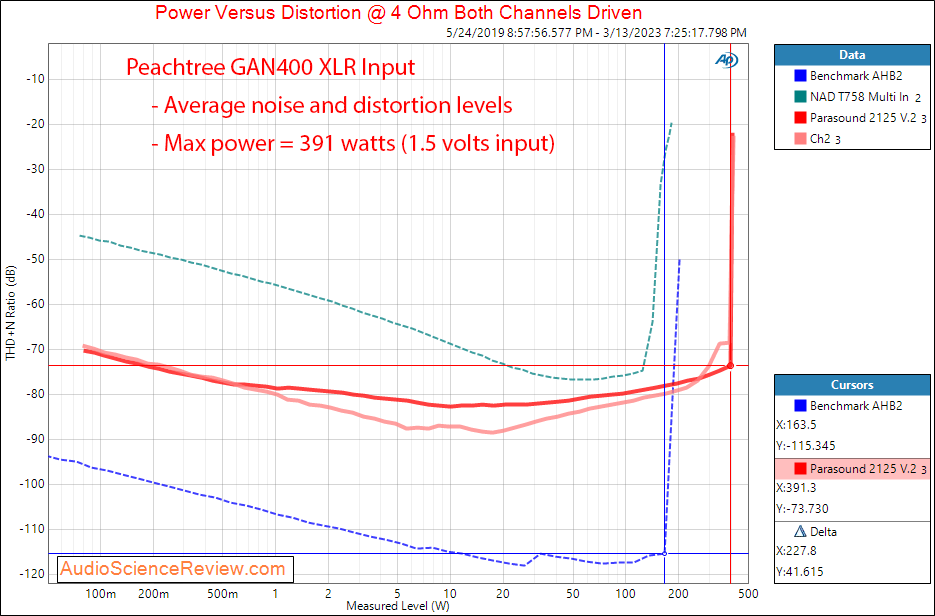Click the x-axis tick label 200m
The width and height of the screenshot is (935, 616).
153,594
